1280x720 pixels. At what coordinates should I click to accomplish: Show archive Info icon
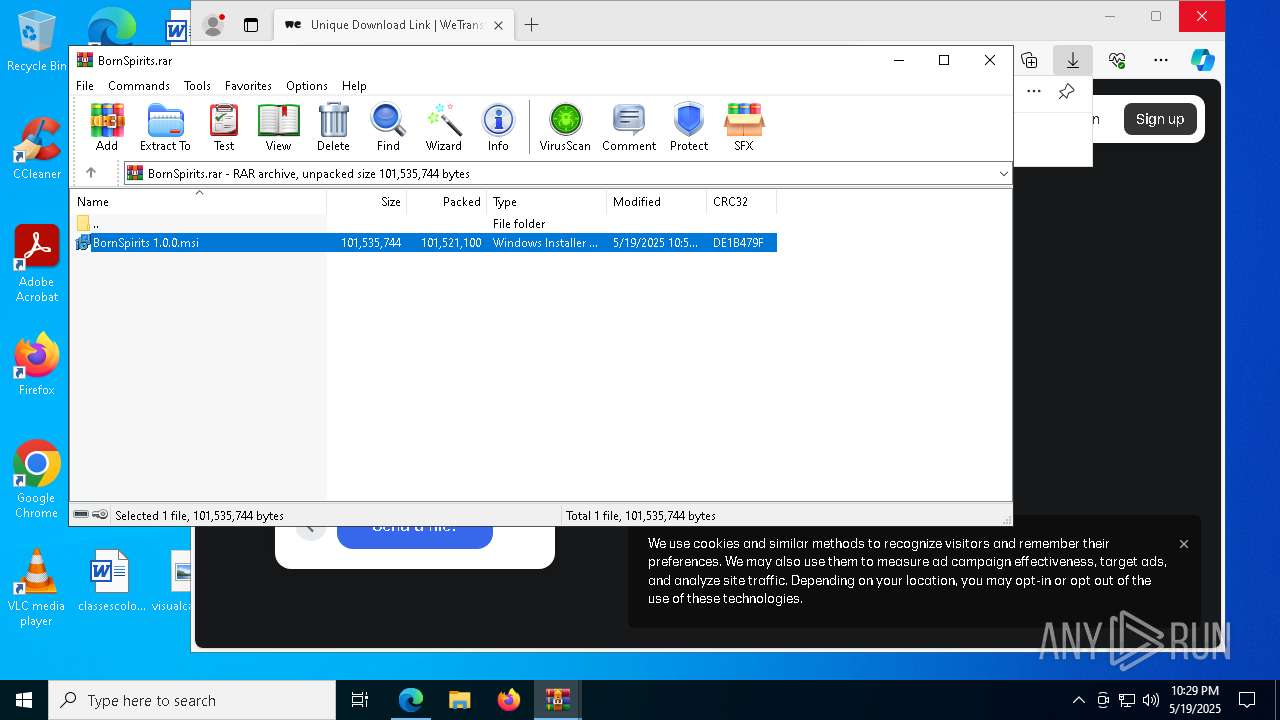[x=498, y=127]
